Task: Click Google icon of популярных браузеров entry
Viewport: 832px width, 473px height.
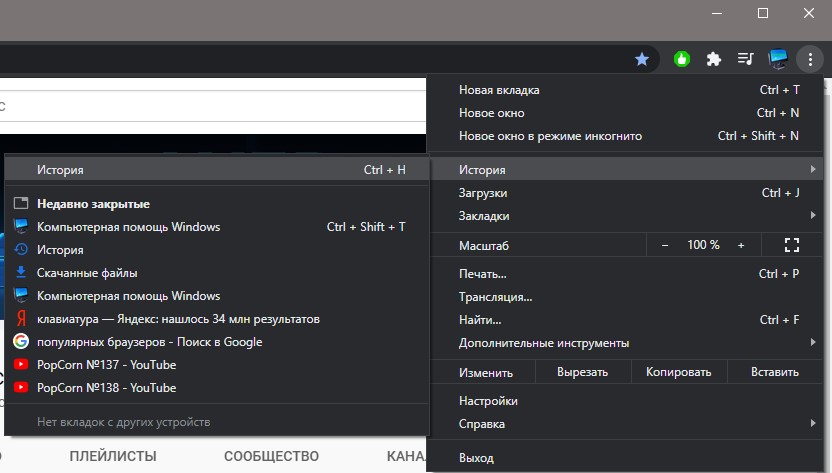Action: [21, 341]
